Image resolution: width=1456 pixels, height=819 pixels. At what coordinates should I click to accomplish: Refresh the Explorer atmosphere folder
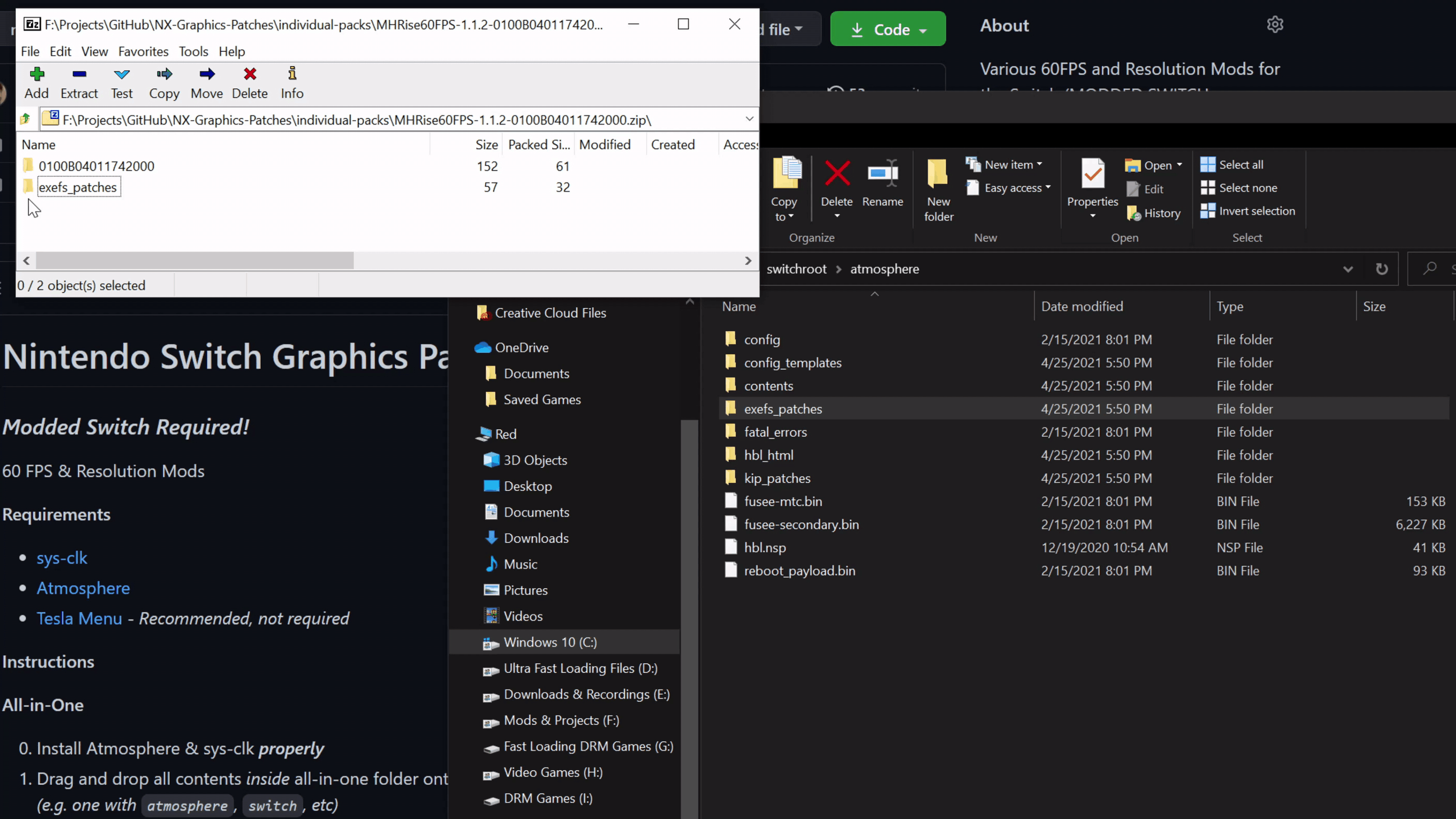click(1381, 269)
